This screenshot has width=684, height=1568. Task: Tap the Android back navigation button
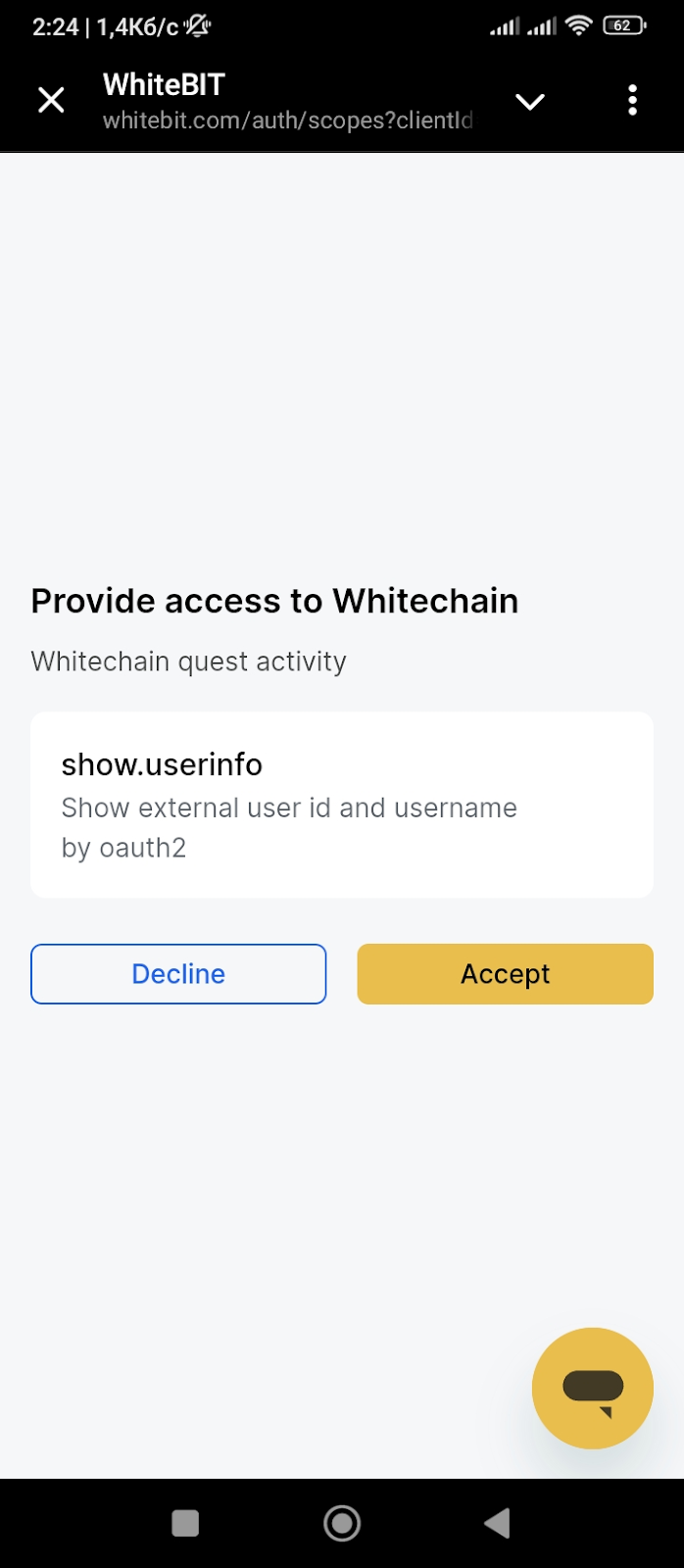(x=498, y=1523)
